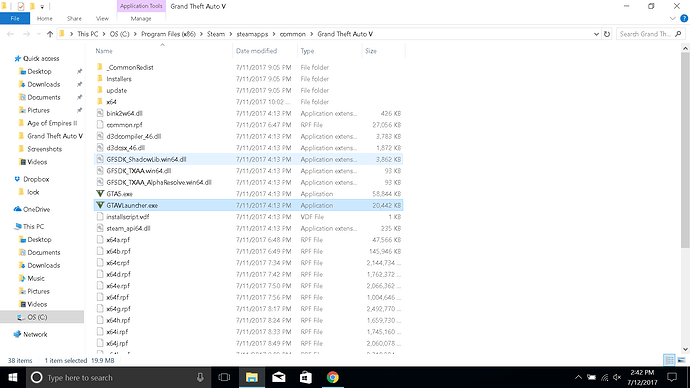The width and height of the screenshot is (690, 388).
Task: Open the File menu
Action: [15, 18]
